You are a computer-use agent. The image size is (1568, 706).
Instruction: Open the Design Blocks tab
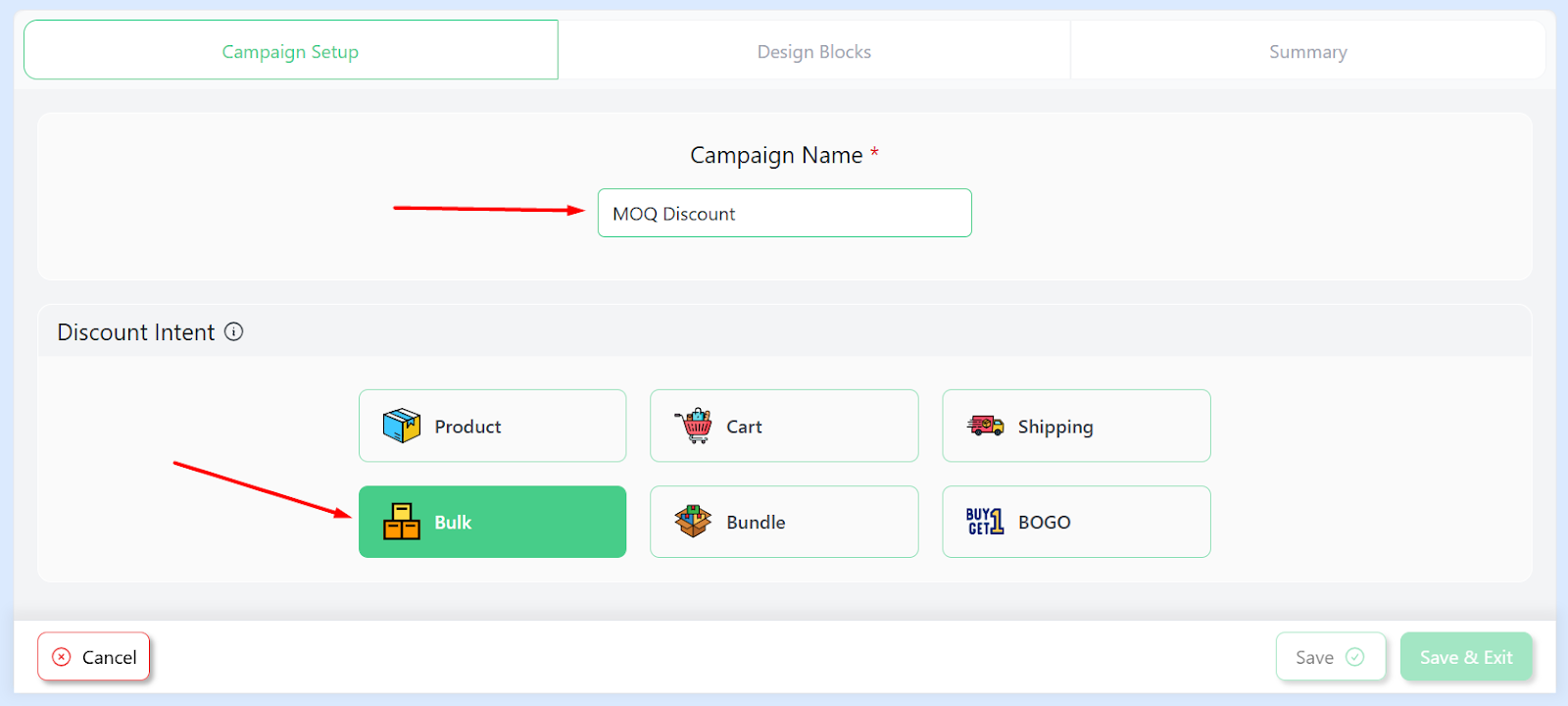point(813,50)
